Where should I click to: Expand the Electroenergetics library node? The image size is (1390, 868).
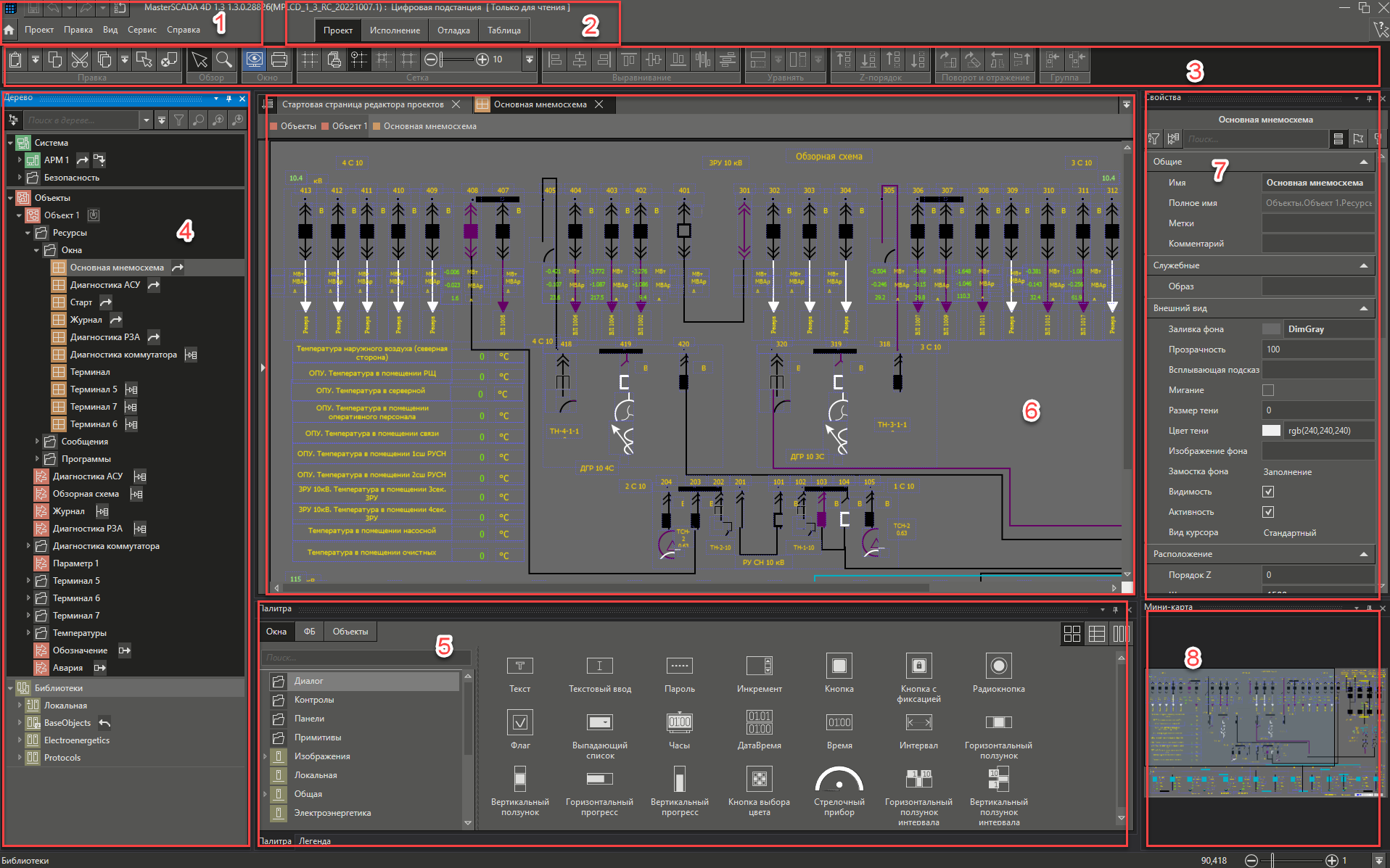coord(19,740)
